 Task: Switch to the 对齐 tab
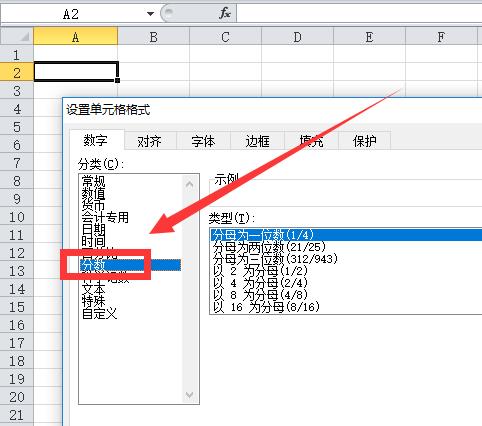tap(150, 141)
